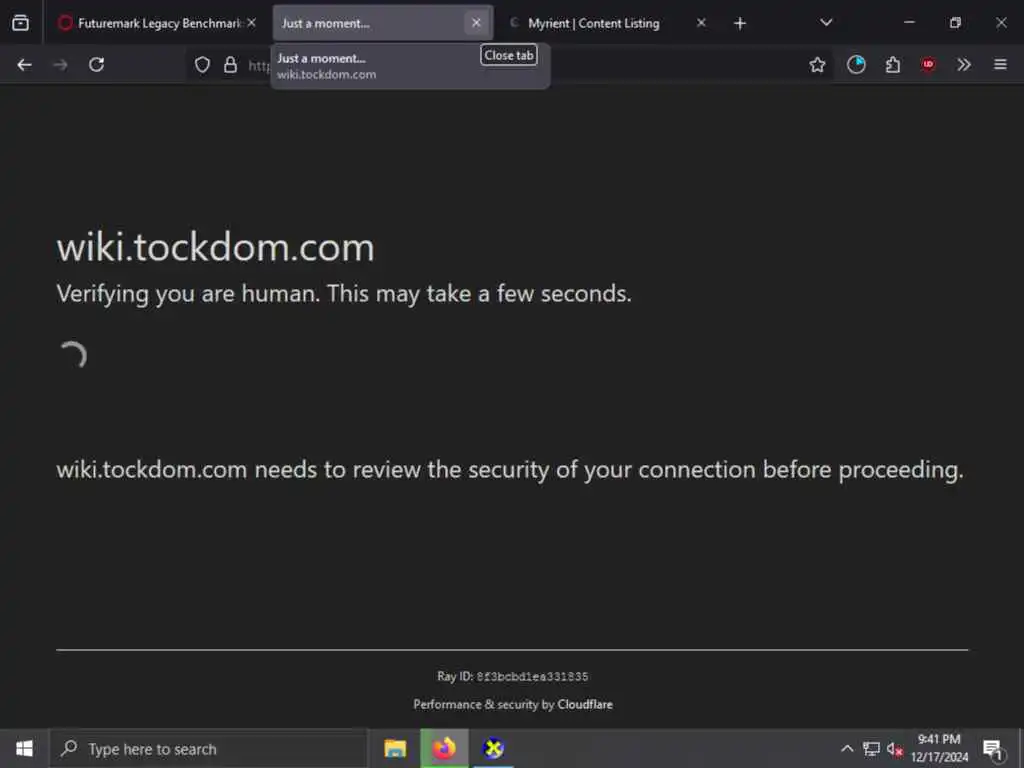
Task: Click the Ray ID value text
Action: tap(532, 677)
